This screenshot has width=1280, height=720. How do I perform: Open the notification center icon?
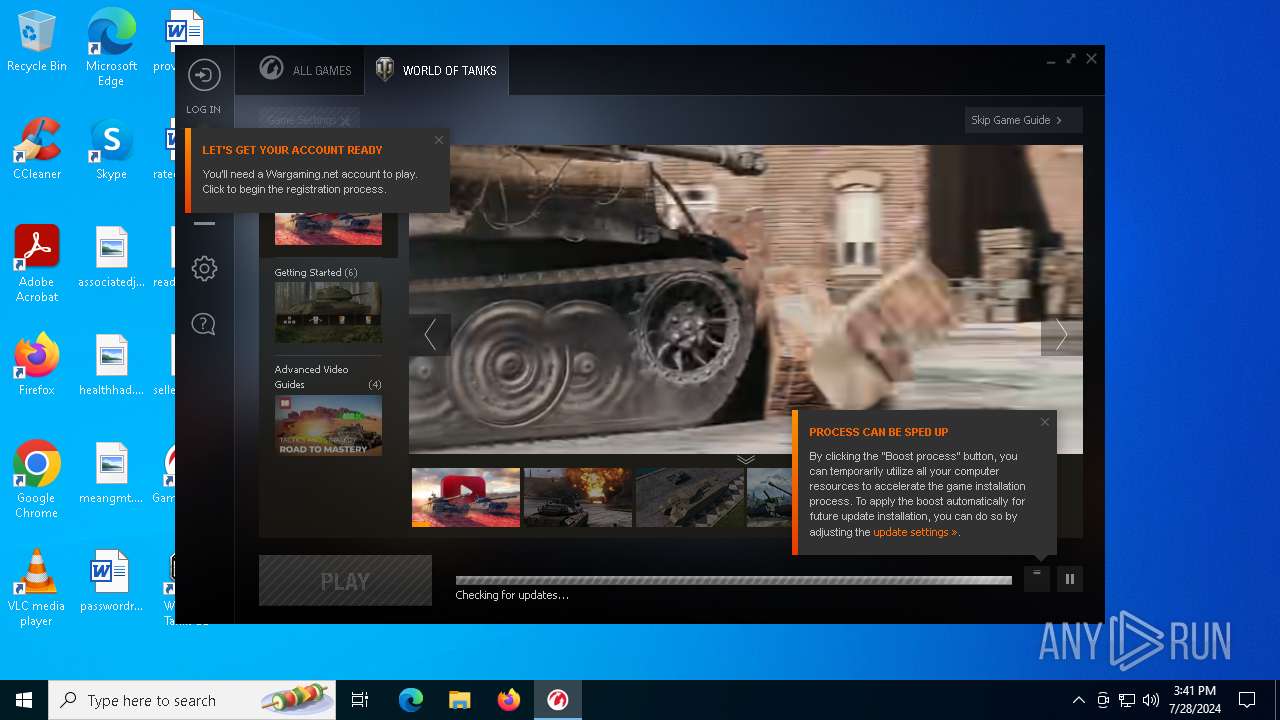(x=1247, y=700)
